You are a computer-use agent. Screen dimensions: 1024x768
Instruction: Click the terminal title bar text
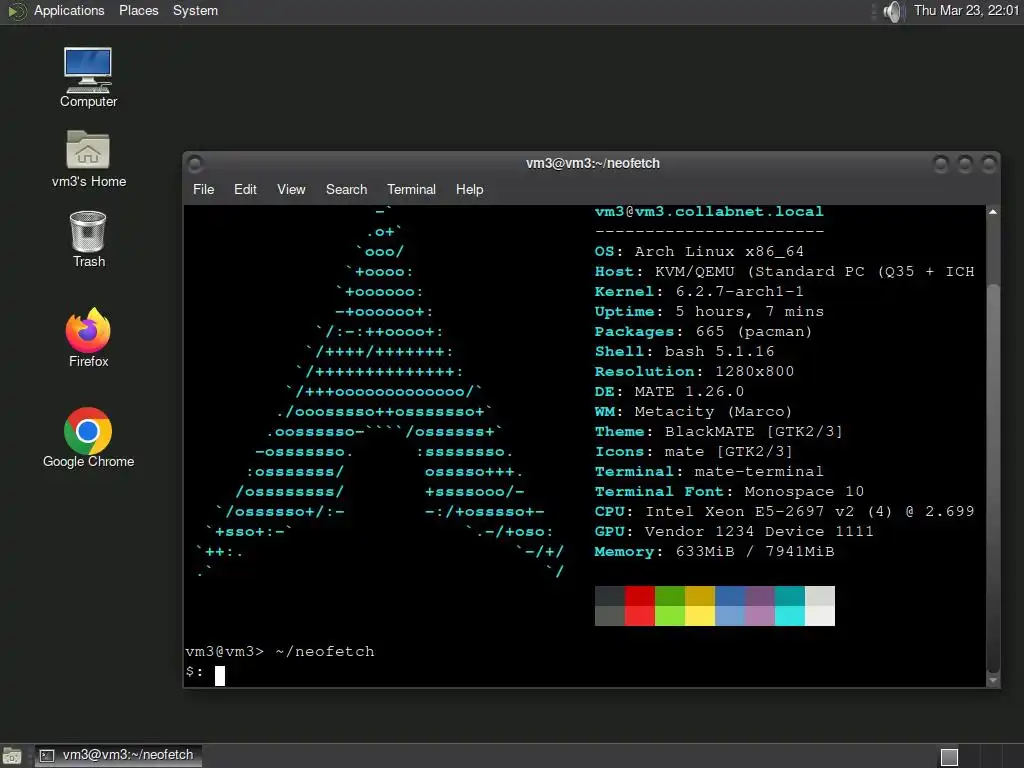(x=593, y=163)
